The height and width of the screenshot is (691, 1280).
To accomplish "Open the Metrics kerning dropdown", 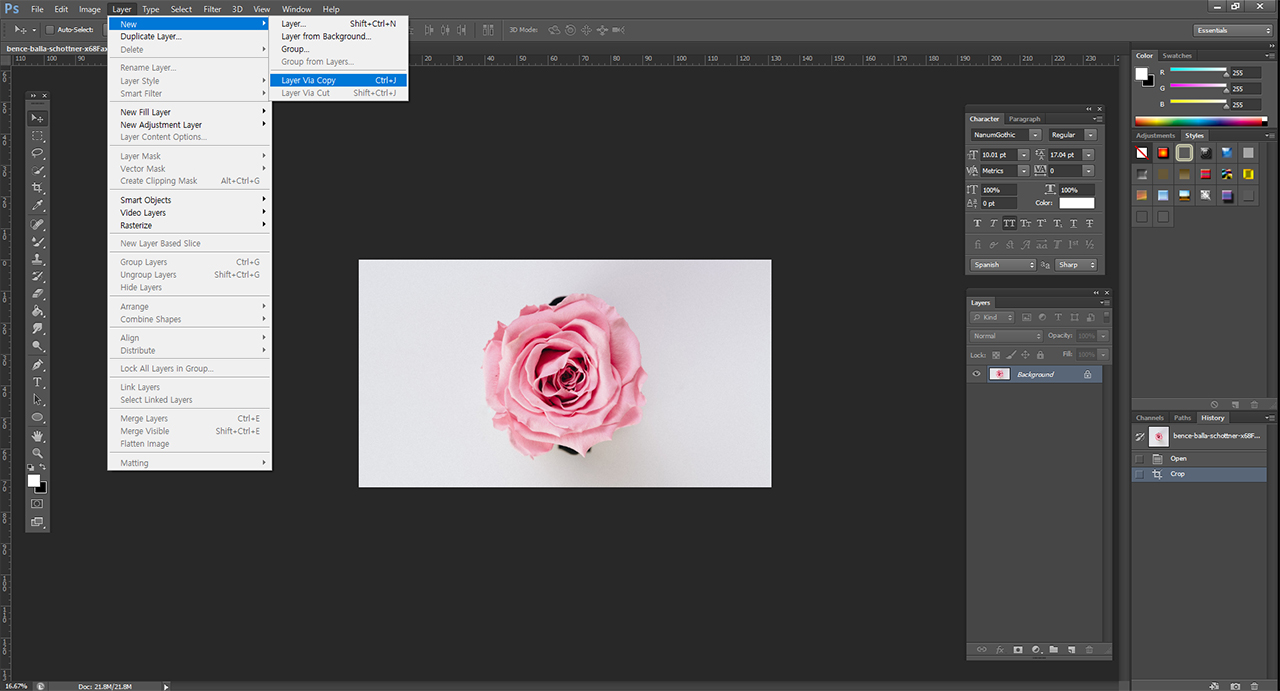I will pos(1024,171).
